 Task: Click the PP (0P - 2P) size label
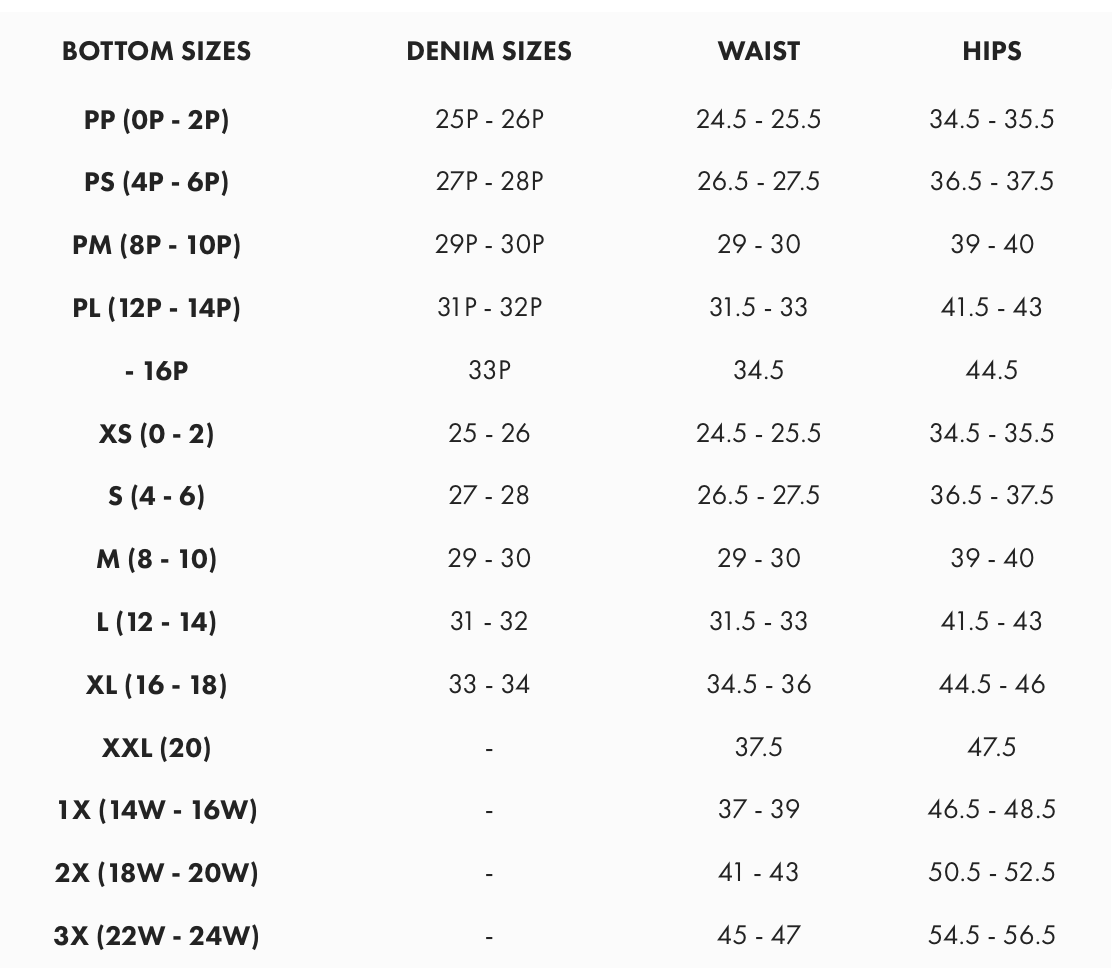pyautogui.click(x=157, y=120)
